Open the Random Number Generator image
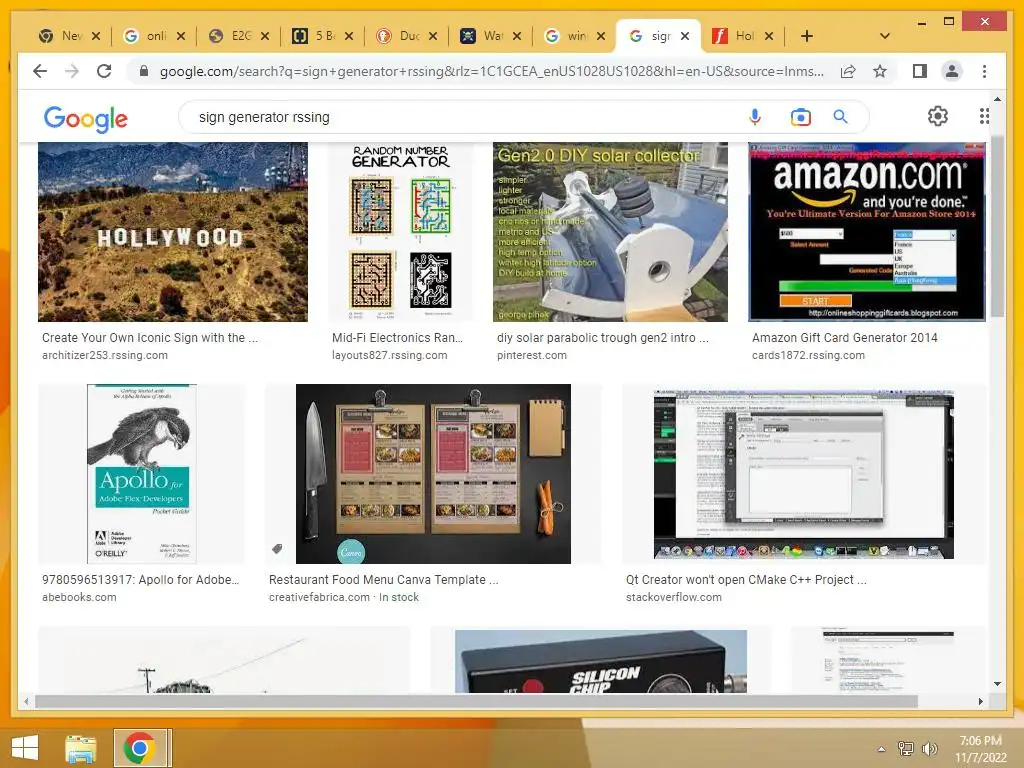The image size is (1024, 768). point(400,232)
